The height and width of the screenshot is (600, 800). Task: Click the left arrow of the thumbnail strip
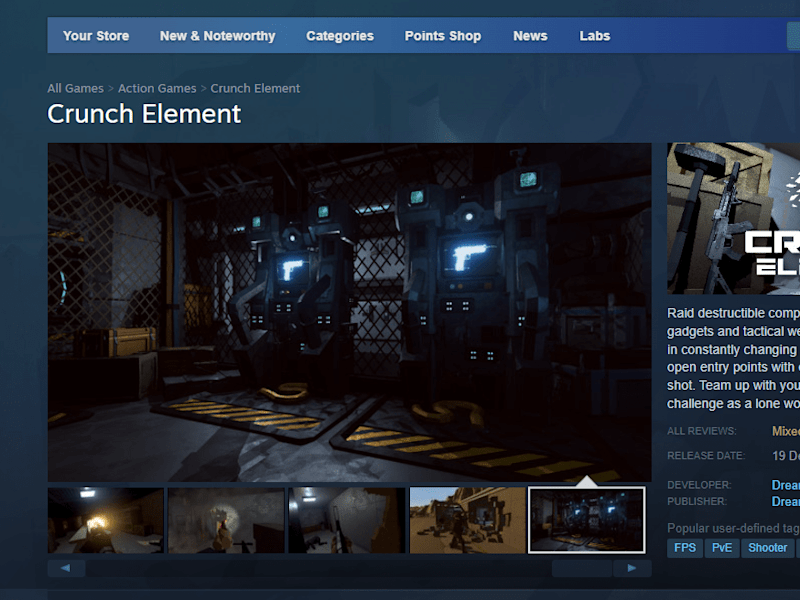tap(66, 568)
